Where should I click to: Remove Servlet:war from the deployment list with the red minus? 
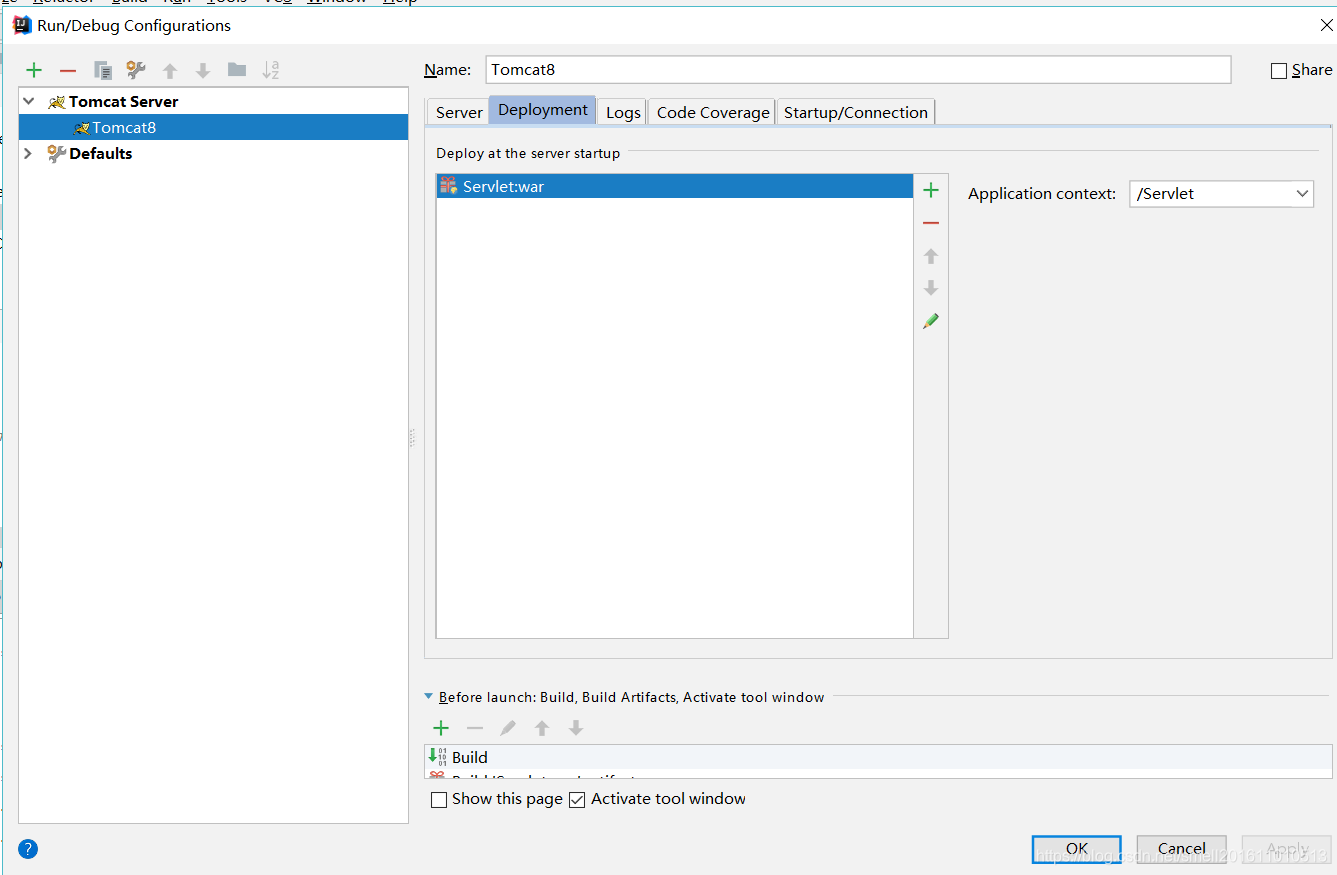tap(931, 223)
